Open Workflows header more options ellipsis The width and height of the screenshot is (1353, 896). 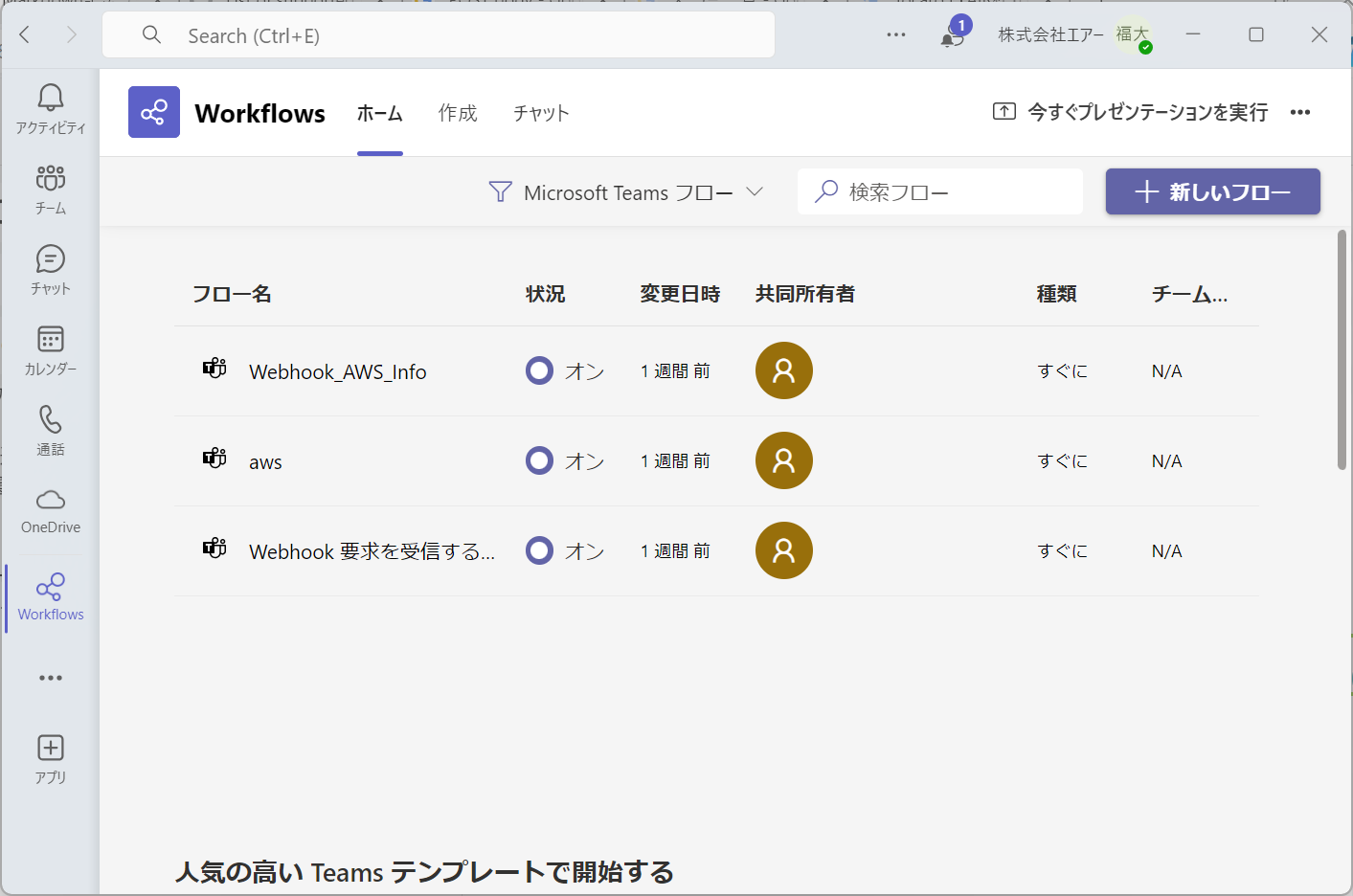pos(1299,112)
